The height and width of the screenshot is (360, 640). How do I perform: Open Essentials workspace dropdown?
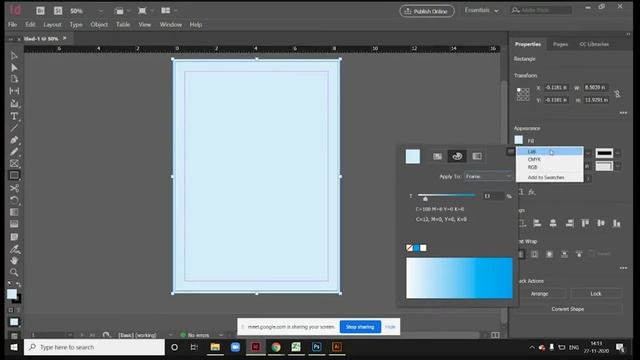coord(482,11)
